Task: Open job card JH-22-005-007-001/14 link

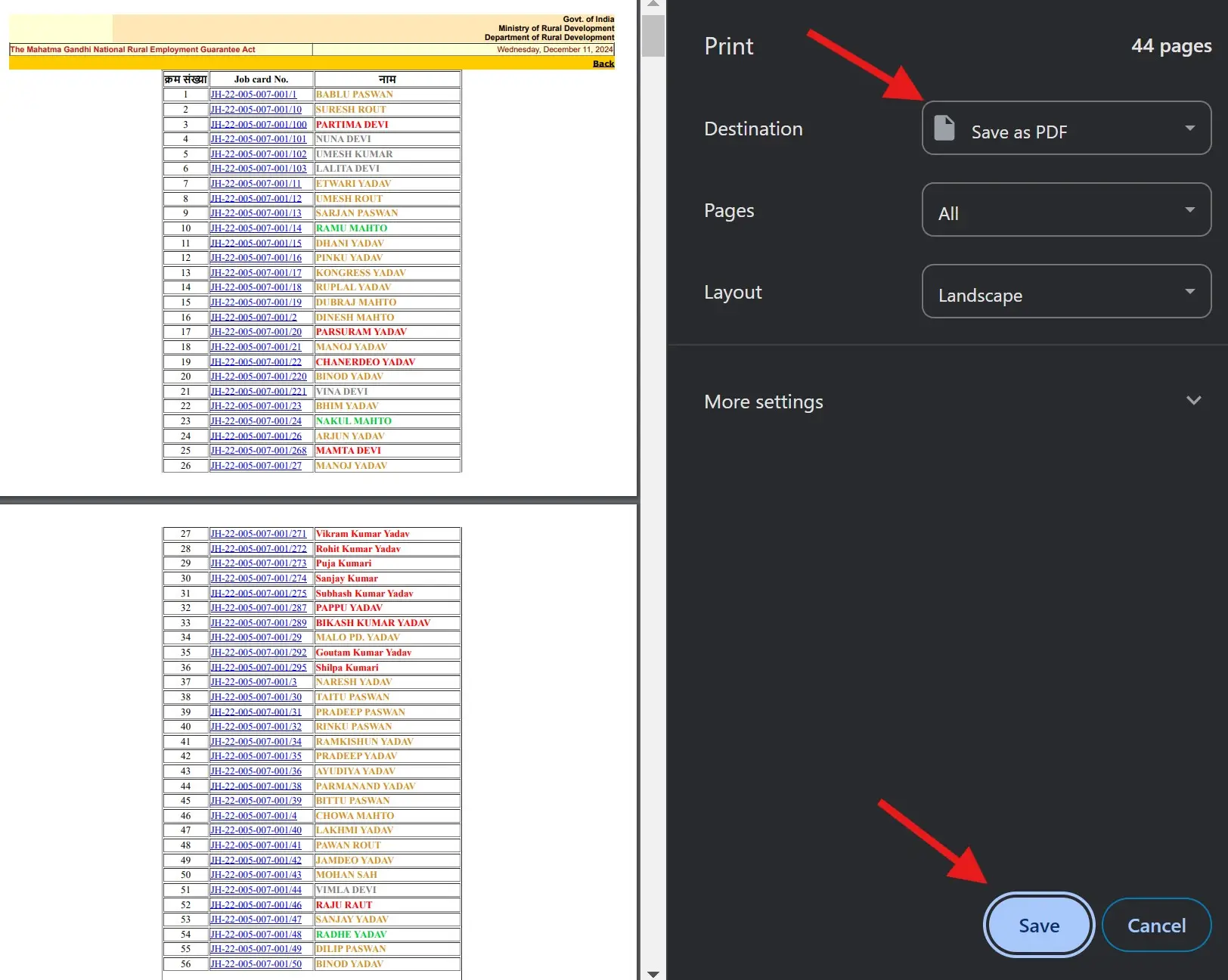Action: click(x=256, y=228)
